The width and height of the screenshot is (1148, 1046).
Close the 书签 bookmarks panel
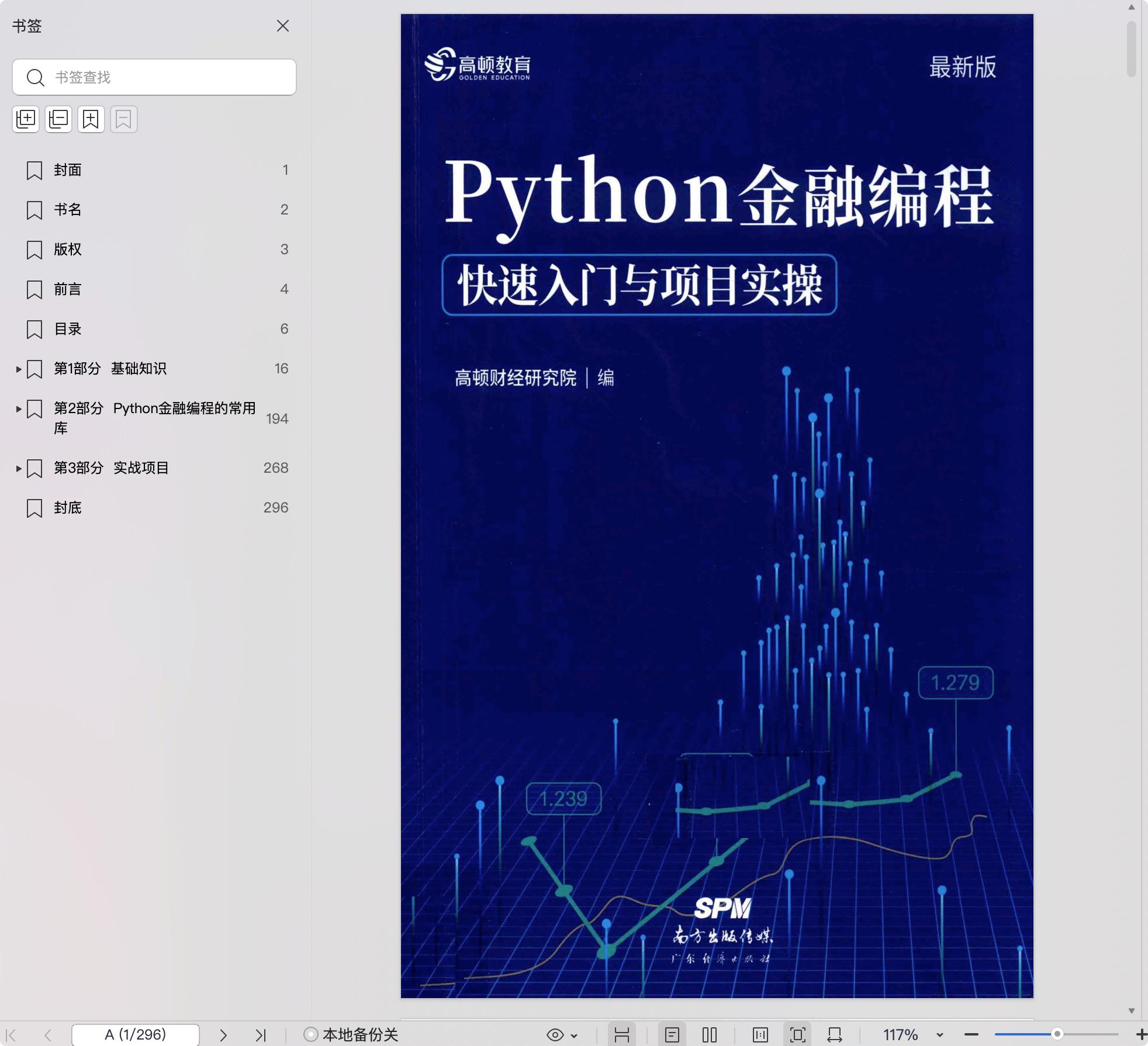[283, 26]
